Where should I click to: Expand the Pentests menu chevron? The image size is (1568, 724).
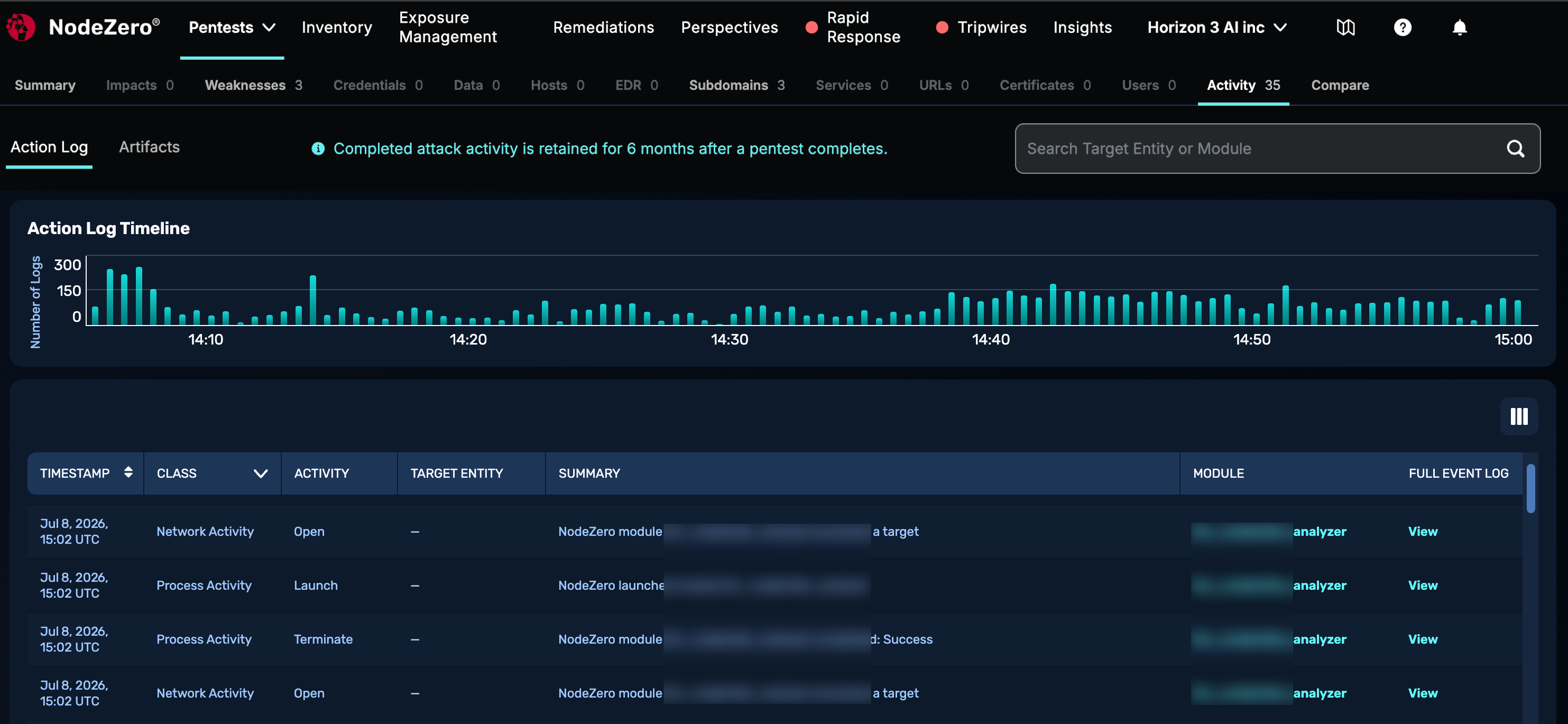[x=269, y=27]
